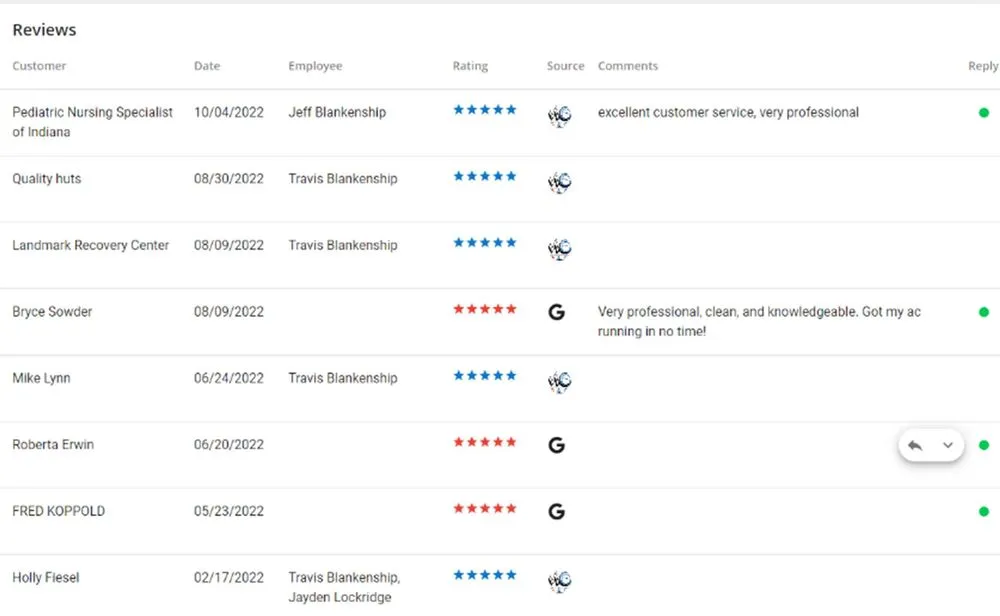Click source icon for Holly Fiesel review
This screenshot has width=1000, height=616.
click(x=559, y=581)
